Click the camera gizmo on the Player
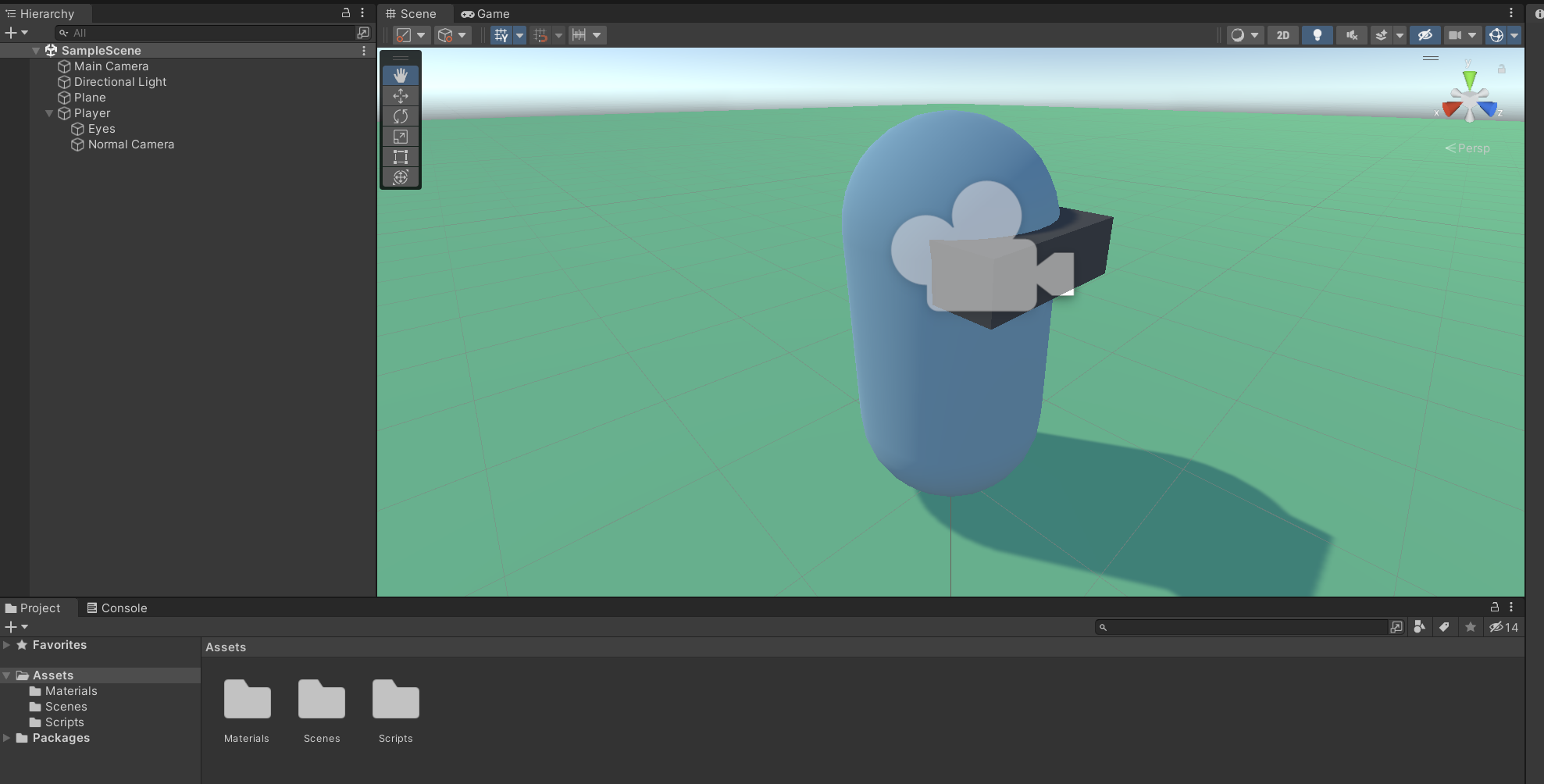The height and width of the screenshot is (784, 1544). pyautogui.click(x=982, y=247)
